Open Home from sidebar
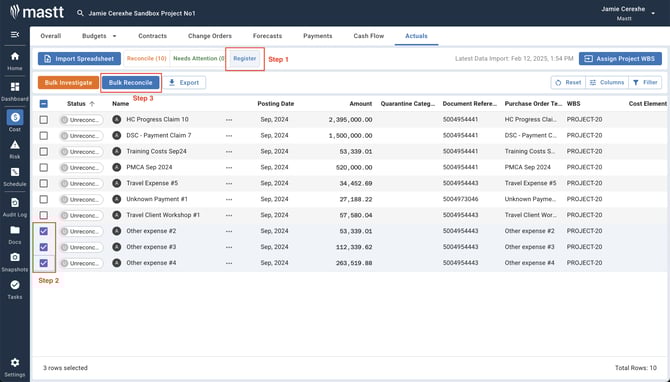 [15, 61]
